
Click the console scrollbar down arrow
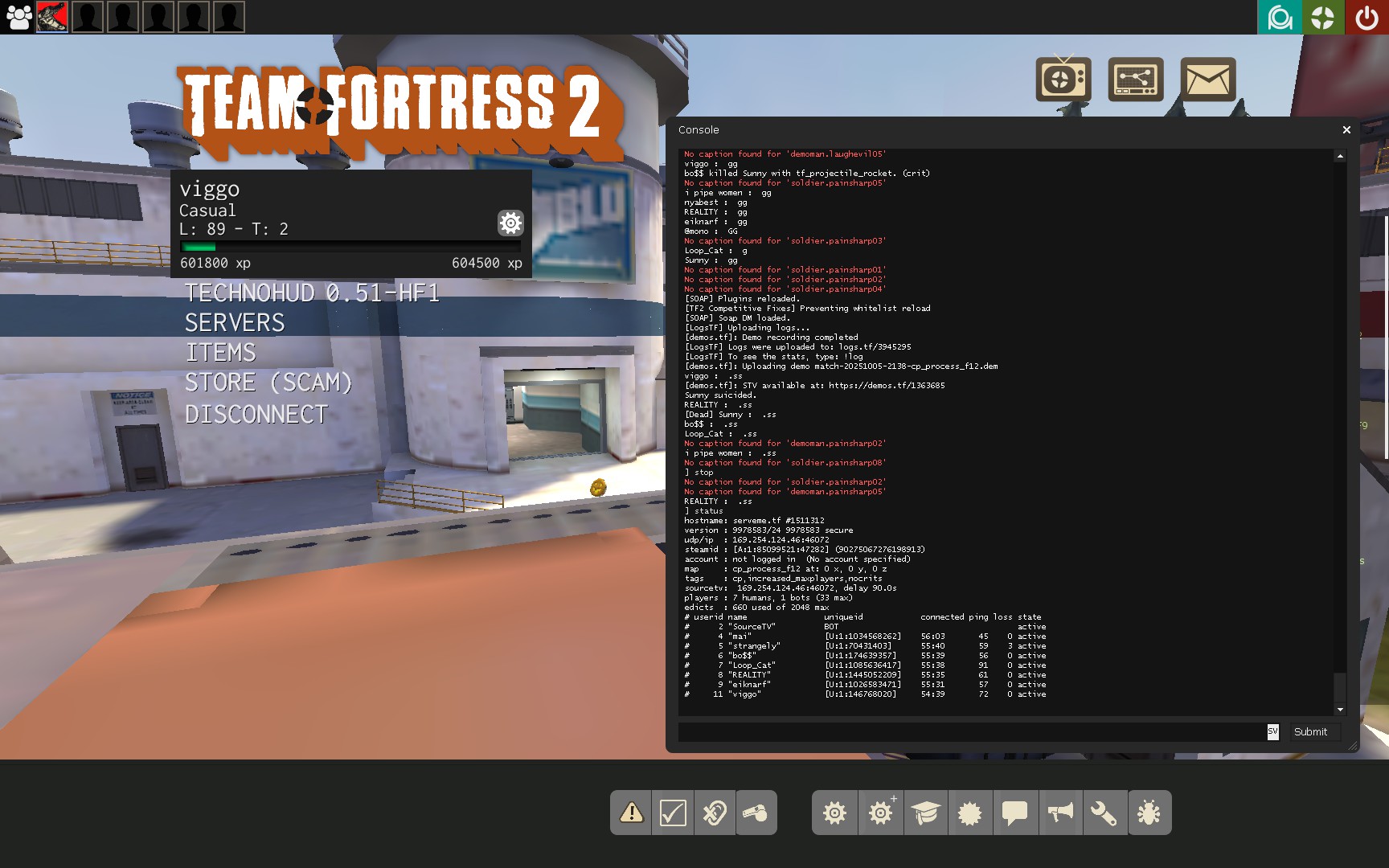(x=1340, y=710)
